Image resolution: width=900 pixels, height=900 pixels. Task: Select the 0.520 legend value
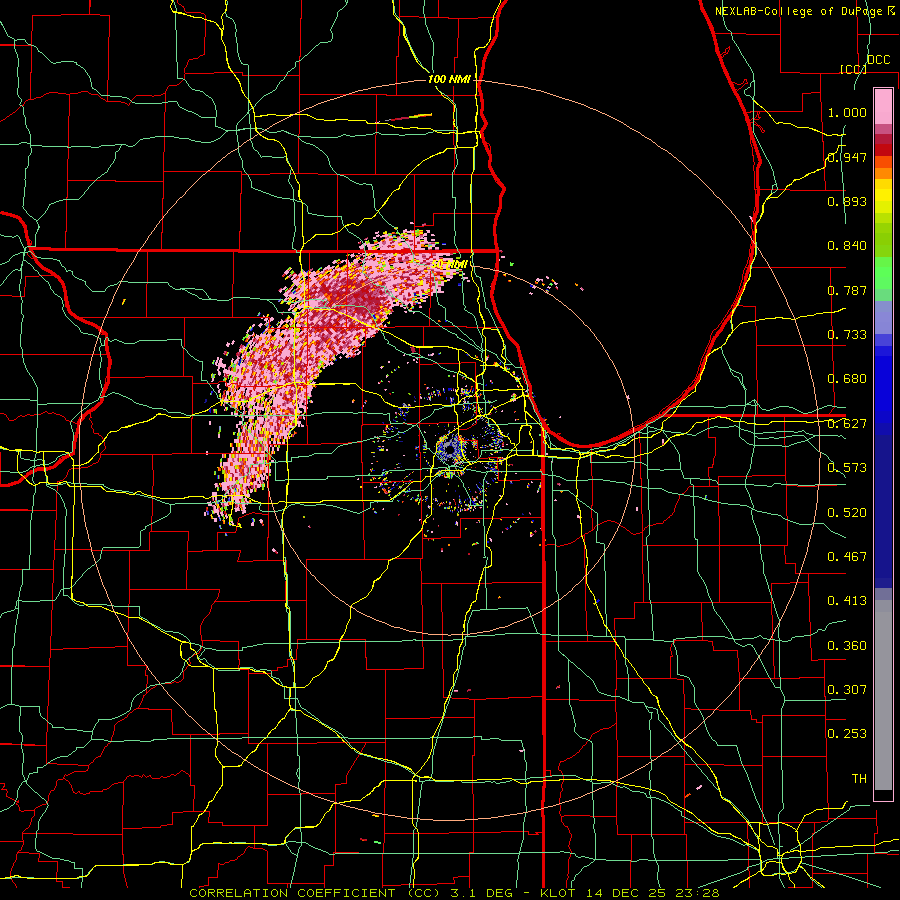tap(847, 513)
